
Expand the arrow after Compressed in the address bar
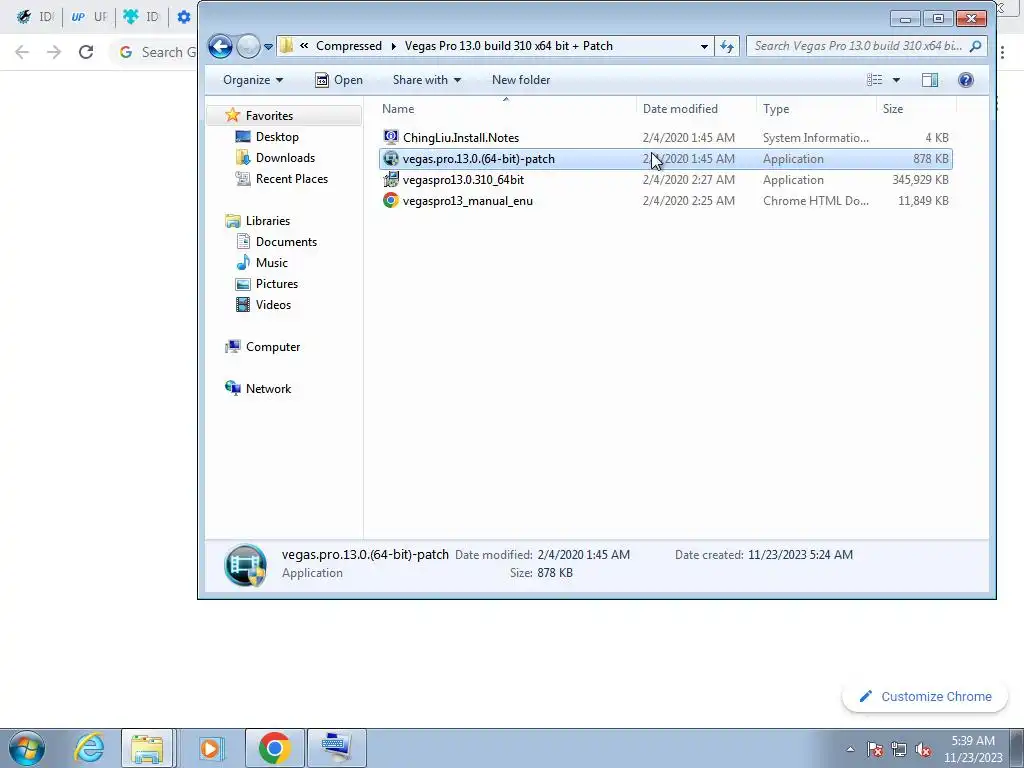394,46
